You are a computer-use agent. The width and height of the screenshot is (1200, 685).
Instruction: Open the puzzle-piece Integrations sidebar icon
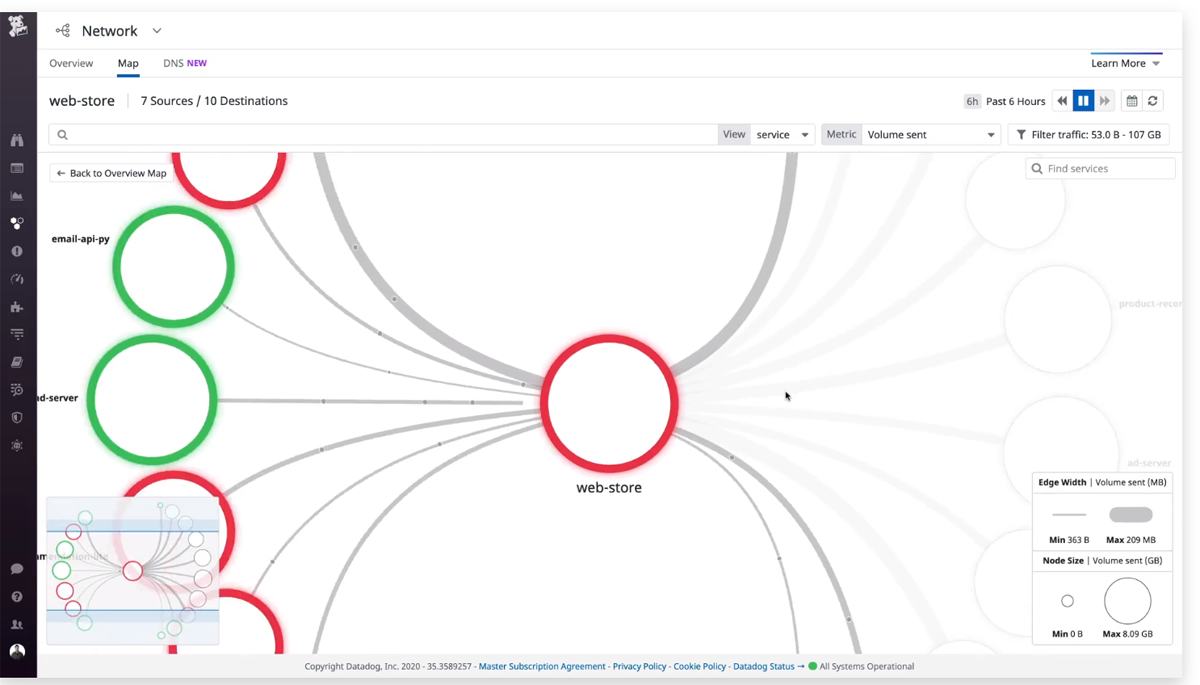tap(17, 307)
